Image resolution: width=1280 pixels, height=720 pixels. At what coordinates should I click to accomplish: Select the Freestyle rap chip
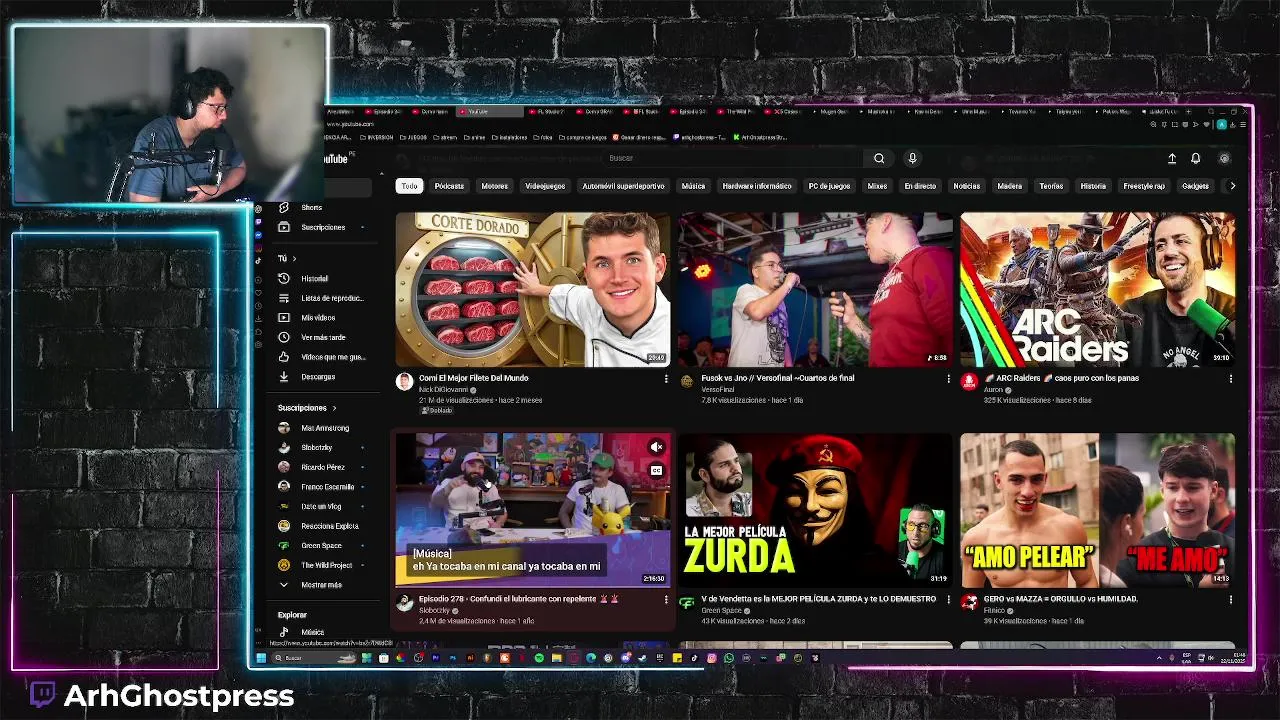tap(1144, 186)
